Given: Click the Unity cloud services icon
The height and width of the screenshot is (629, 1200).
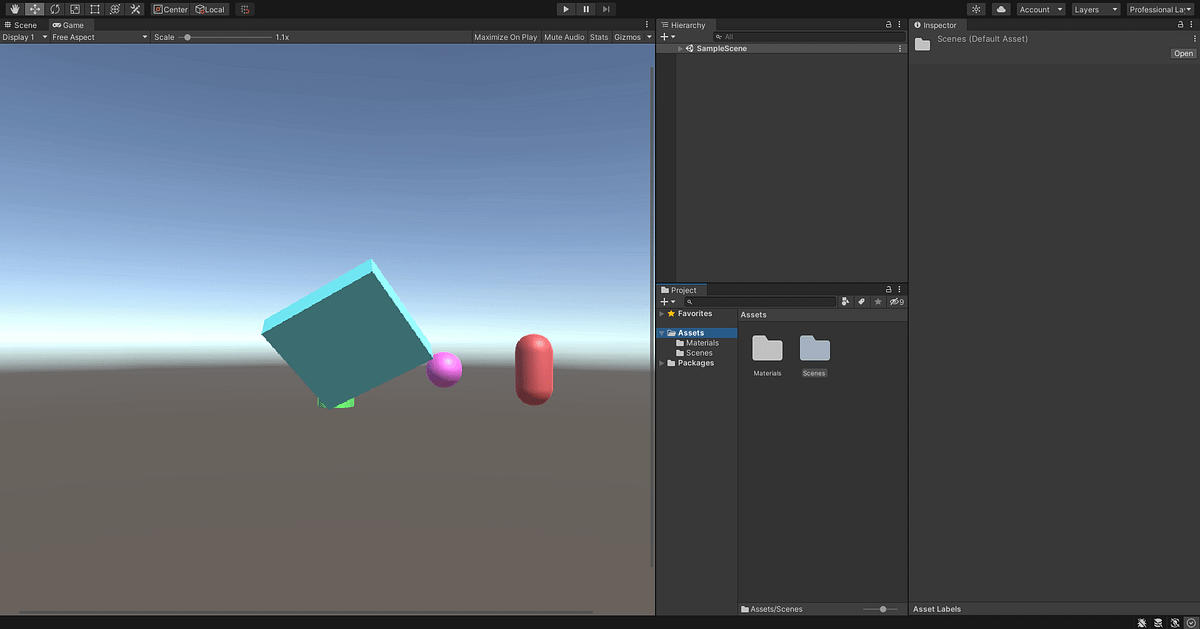Looking at the screenshot, I should click(1001, 8).
